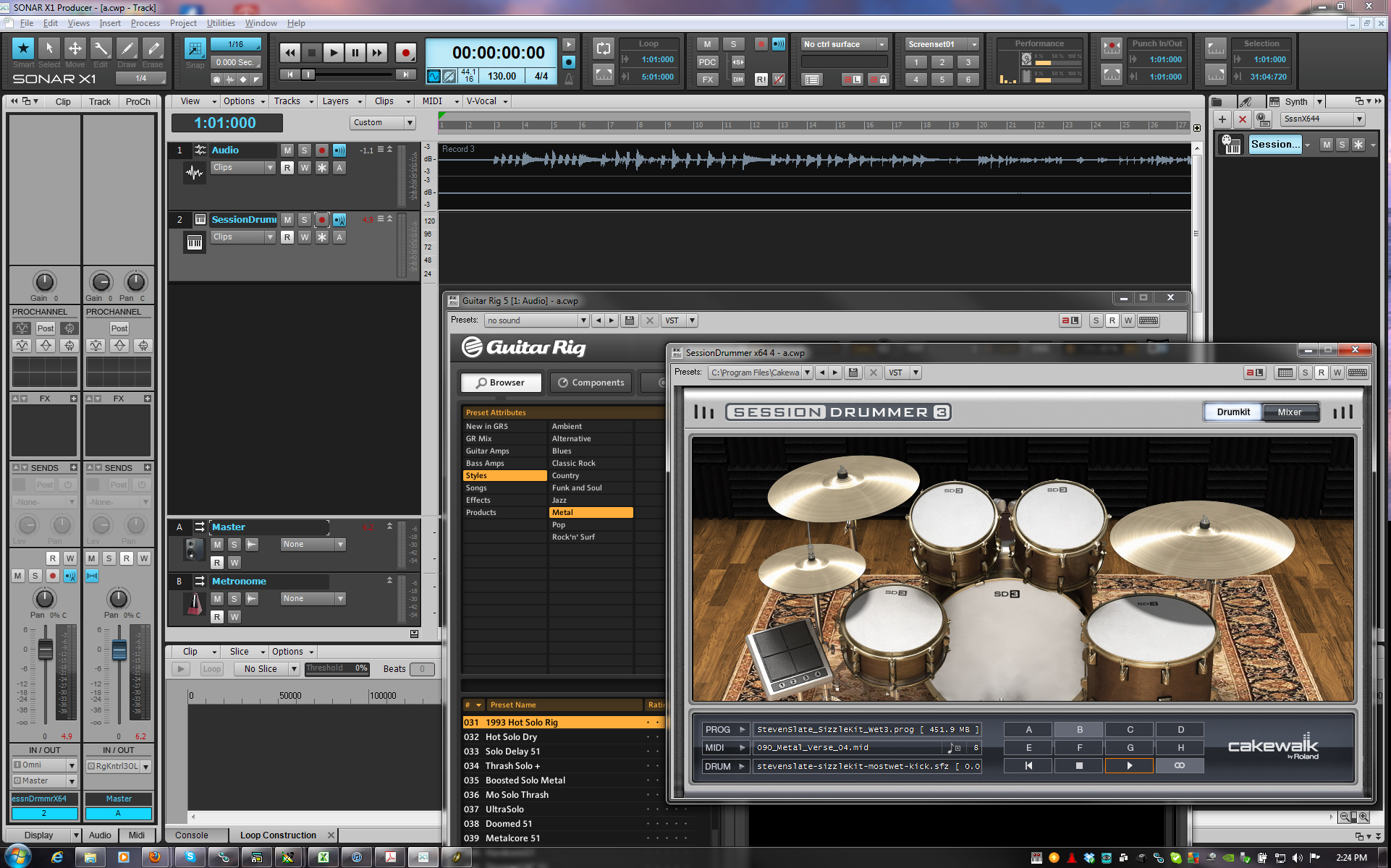
Task: Save Session Drummer preset disk icon
Action: [853, 373]
